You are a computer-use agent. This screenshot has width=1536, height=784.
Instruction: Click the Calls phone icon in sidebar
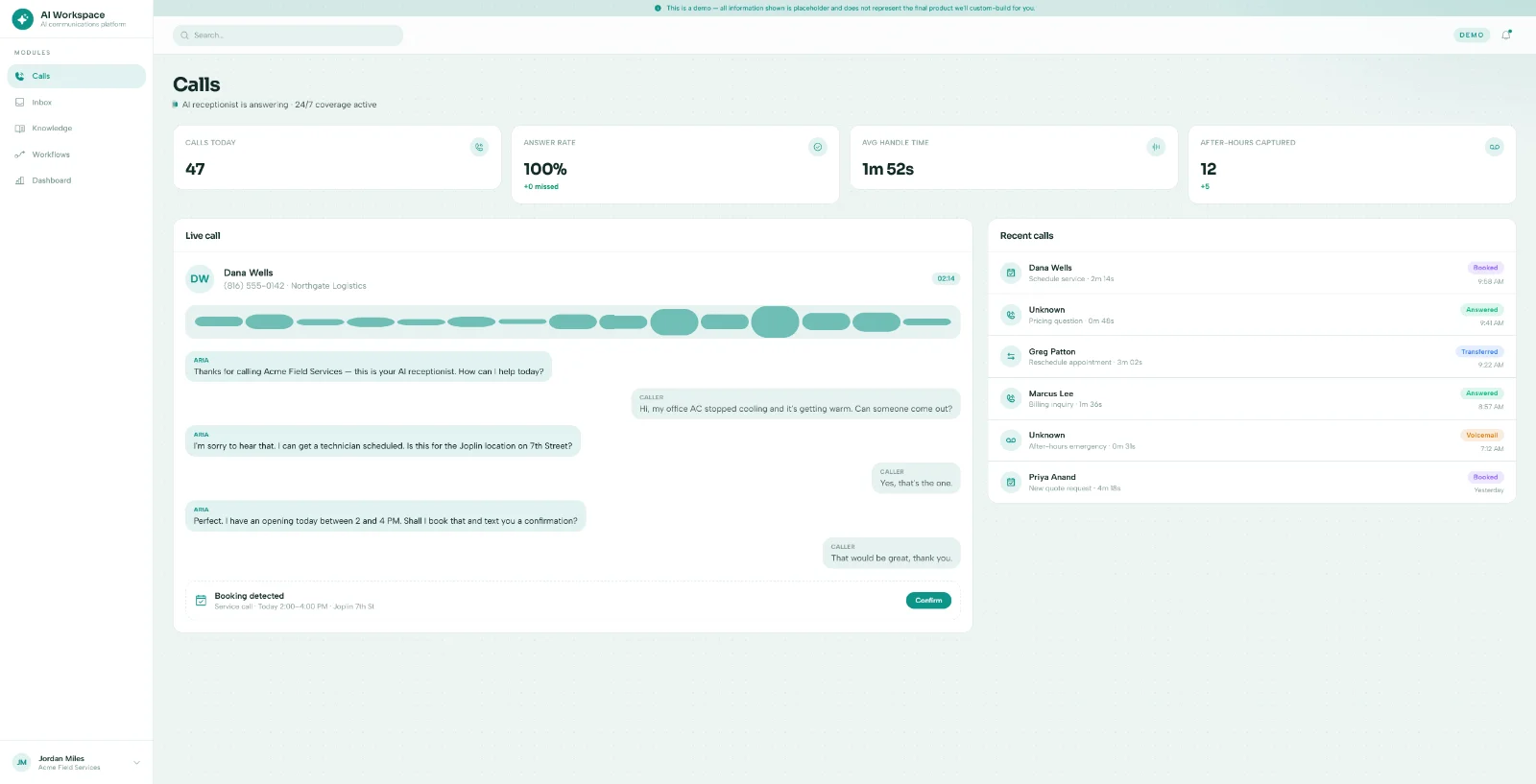click(20, 76)
